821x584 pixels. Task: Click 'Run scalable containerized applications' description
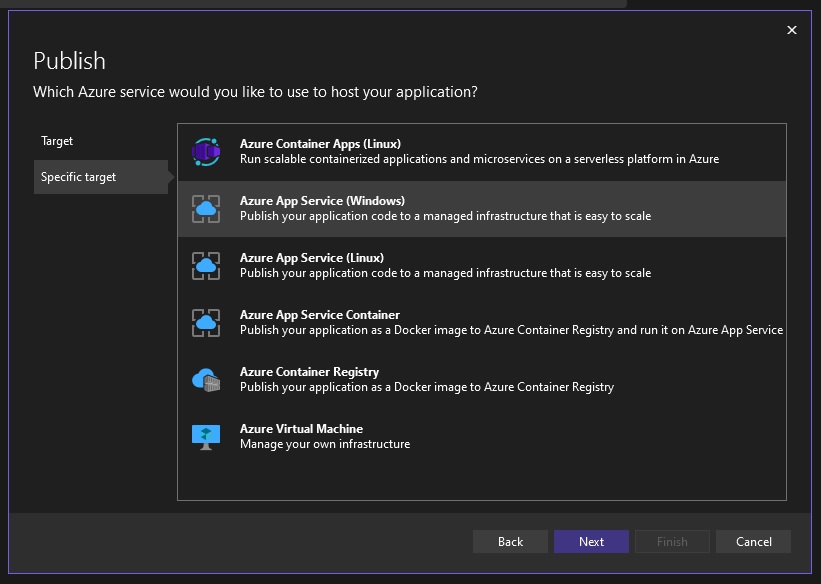[479, 159]
